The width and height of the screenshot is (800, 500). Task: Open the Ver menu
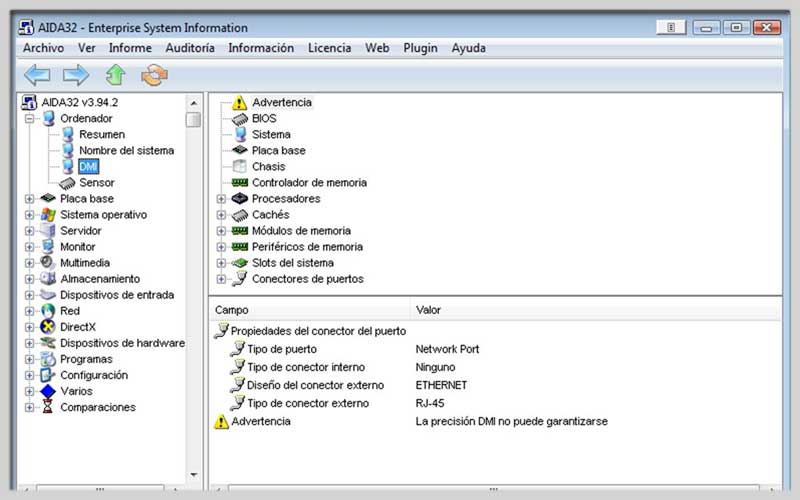click(x=87, y=48)
